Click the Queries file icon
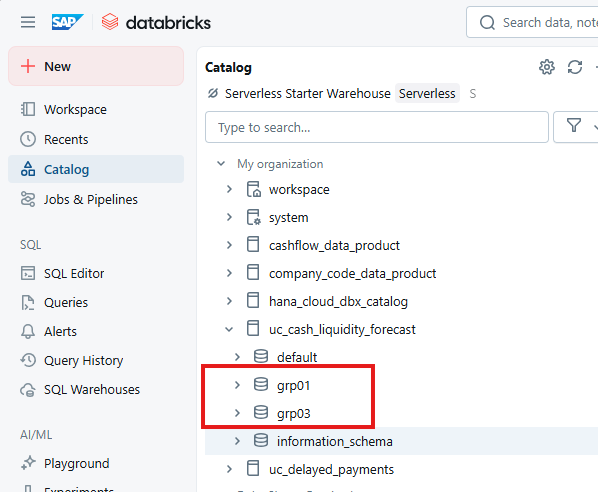This screenshot has height=492, width=598. tap(28, 302)
